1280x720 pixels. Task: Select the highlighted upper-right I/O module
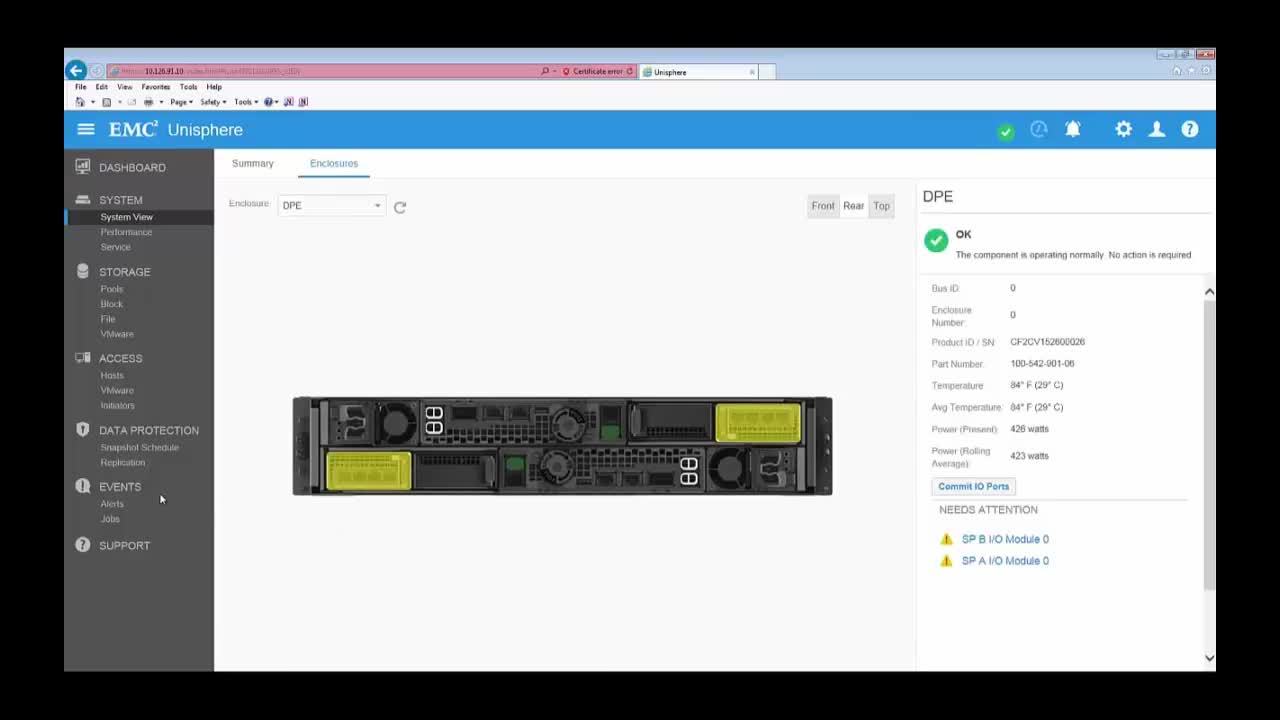[758, 422]
